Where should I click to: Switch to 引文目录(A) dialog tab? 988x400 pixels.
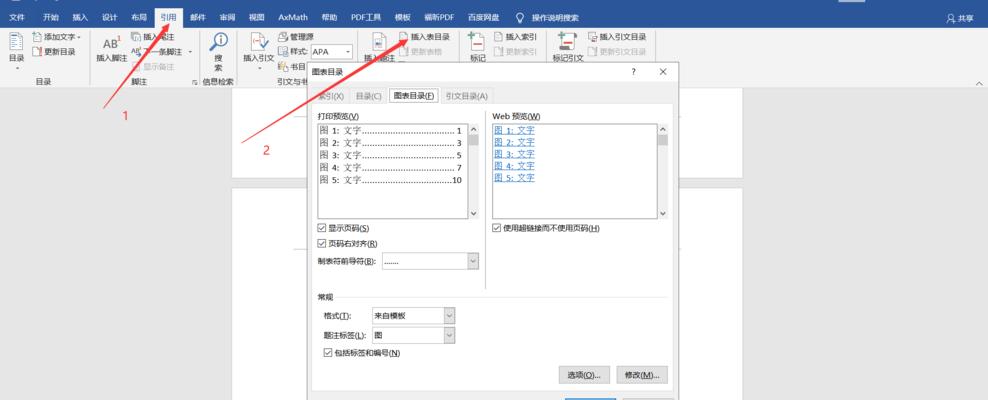point(467,96)
